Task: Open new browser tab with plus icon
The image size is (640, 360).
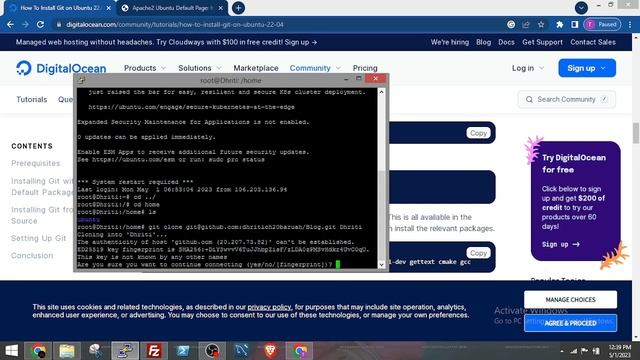Action: coord(238,8)
